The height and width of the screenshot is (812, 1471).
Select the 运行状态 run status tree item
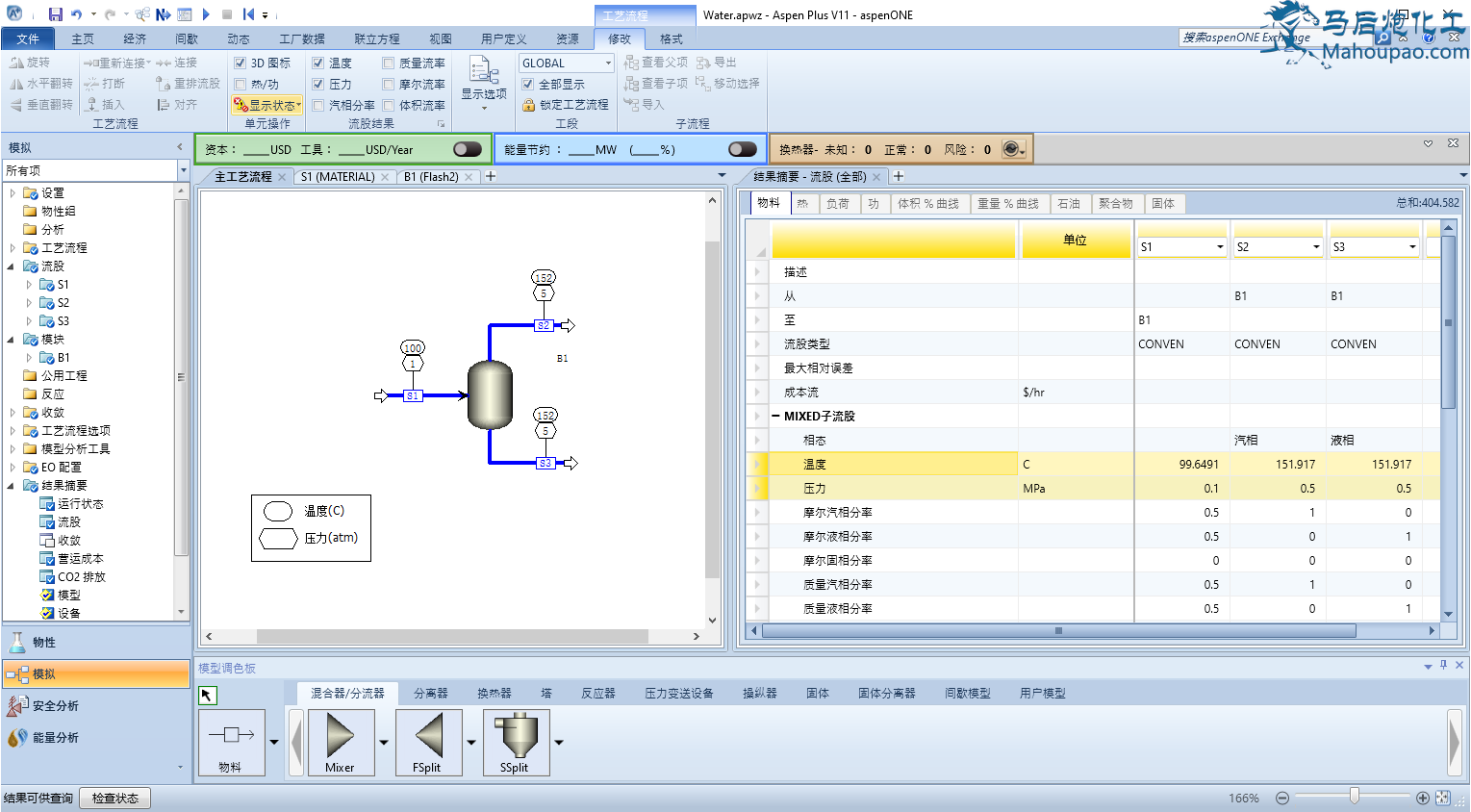point(80,504)
